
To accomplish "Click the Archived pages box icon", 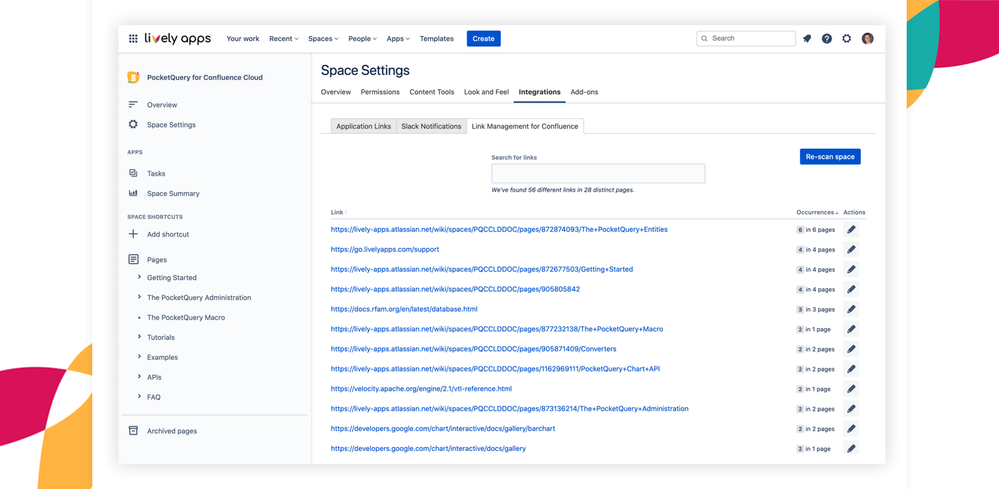I will point(133,431).
